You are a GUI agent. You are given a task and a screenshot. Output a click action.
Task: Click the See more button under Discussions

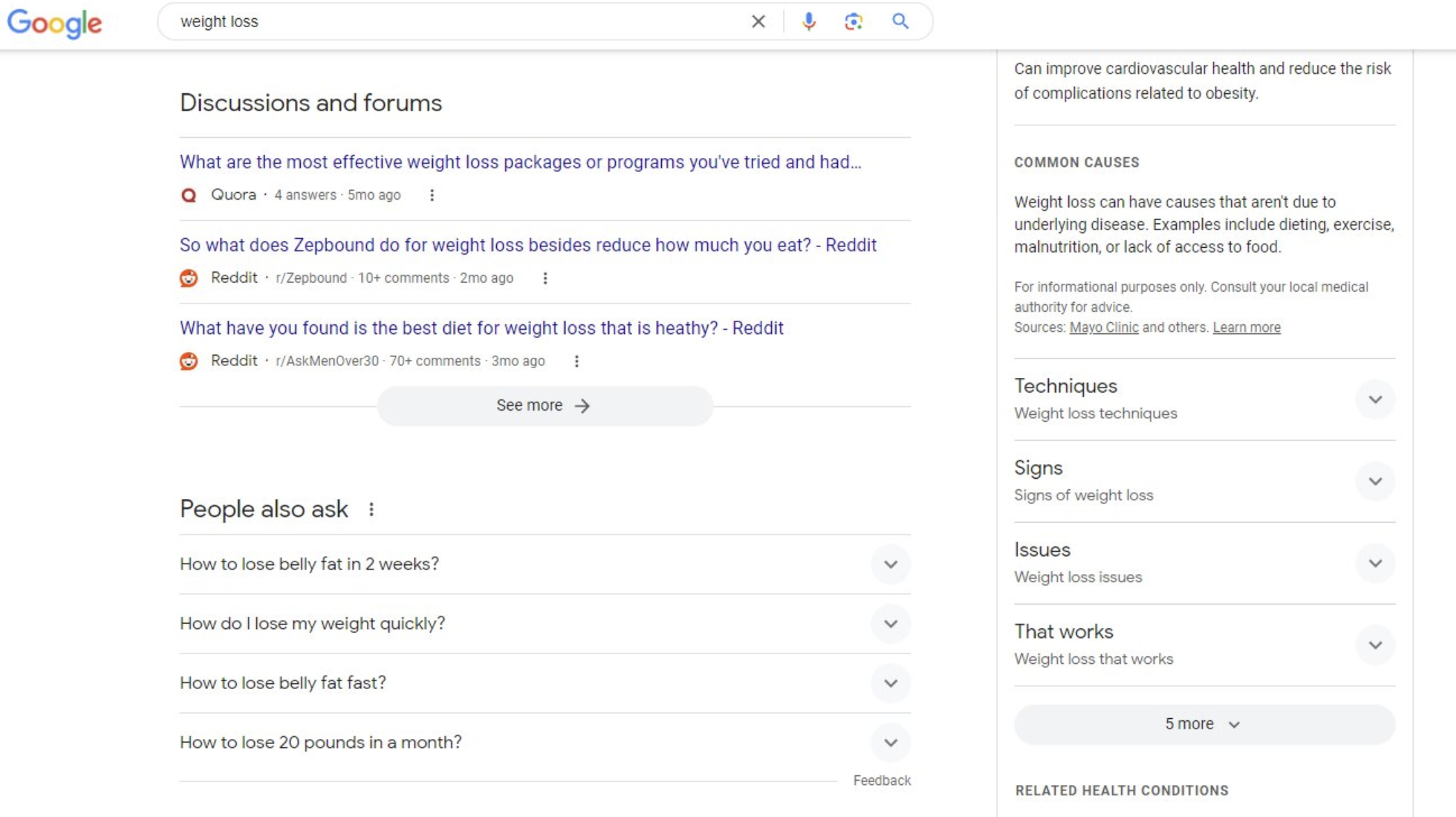[x=544, y=405]
